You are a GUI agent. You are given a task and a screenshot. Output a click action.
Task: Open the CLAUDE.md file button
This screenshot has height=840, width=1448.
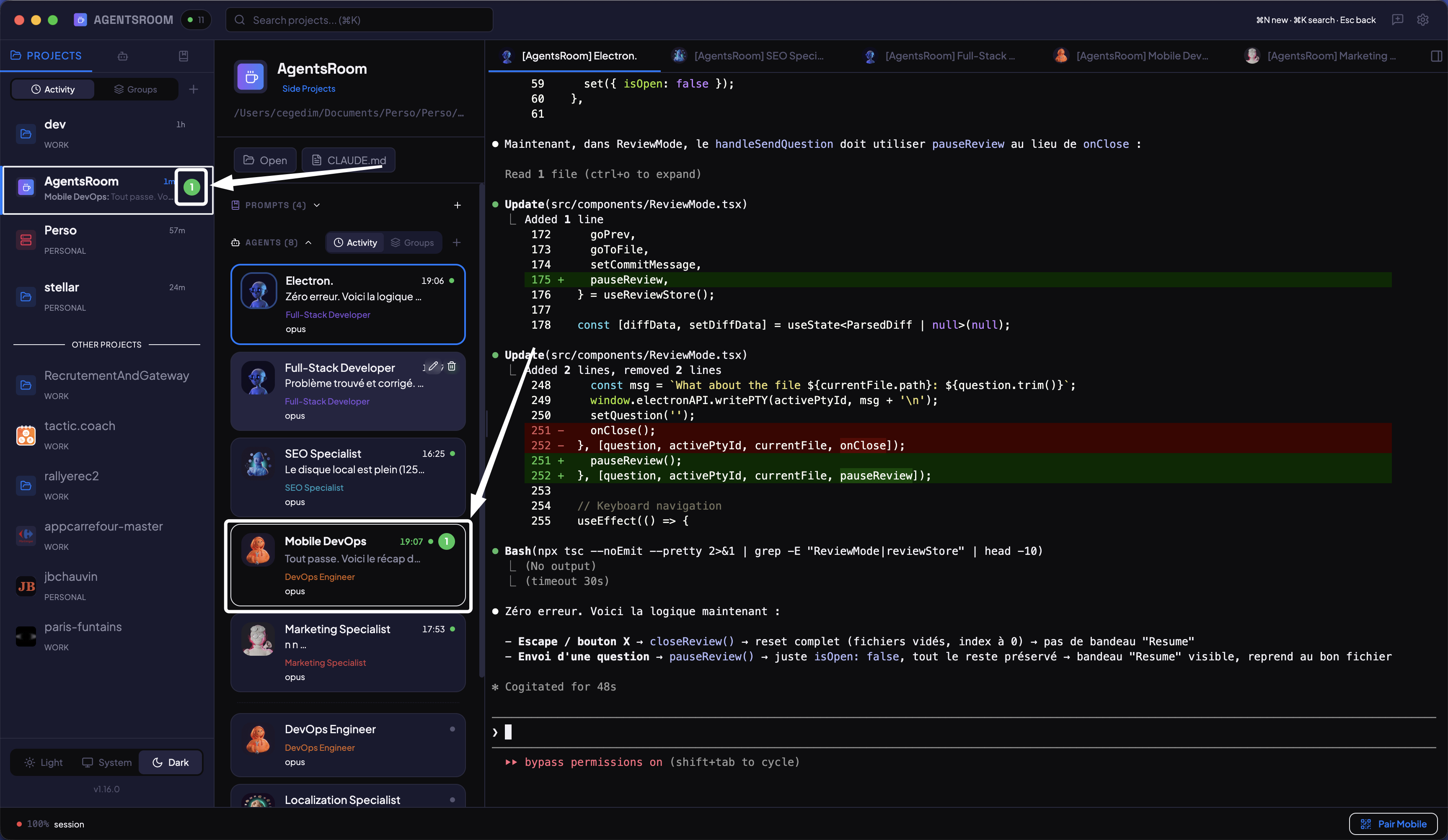tap(348, 160)
